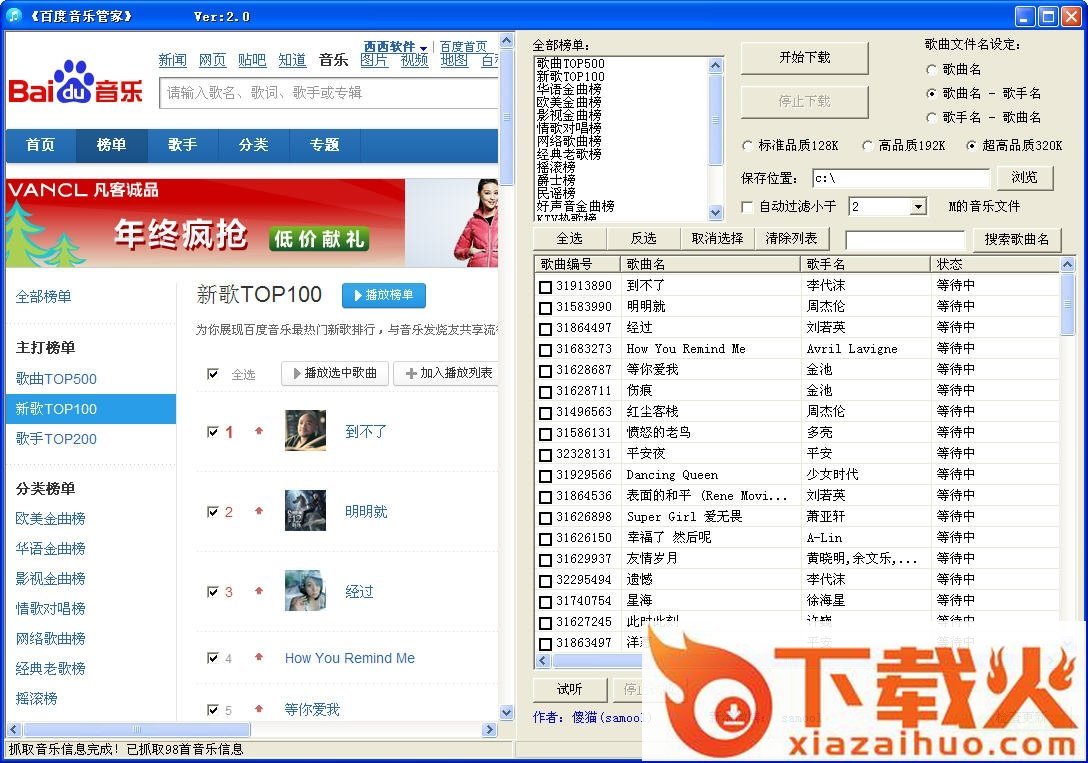Click the red up-arrow next to 到不了
The image size is (1088, 763).
(259, 431)
